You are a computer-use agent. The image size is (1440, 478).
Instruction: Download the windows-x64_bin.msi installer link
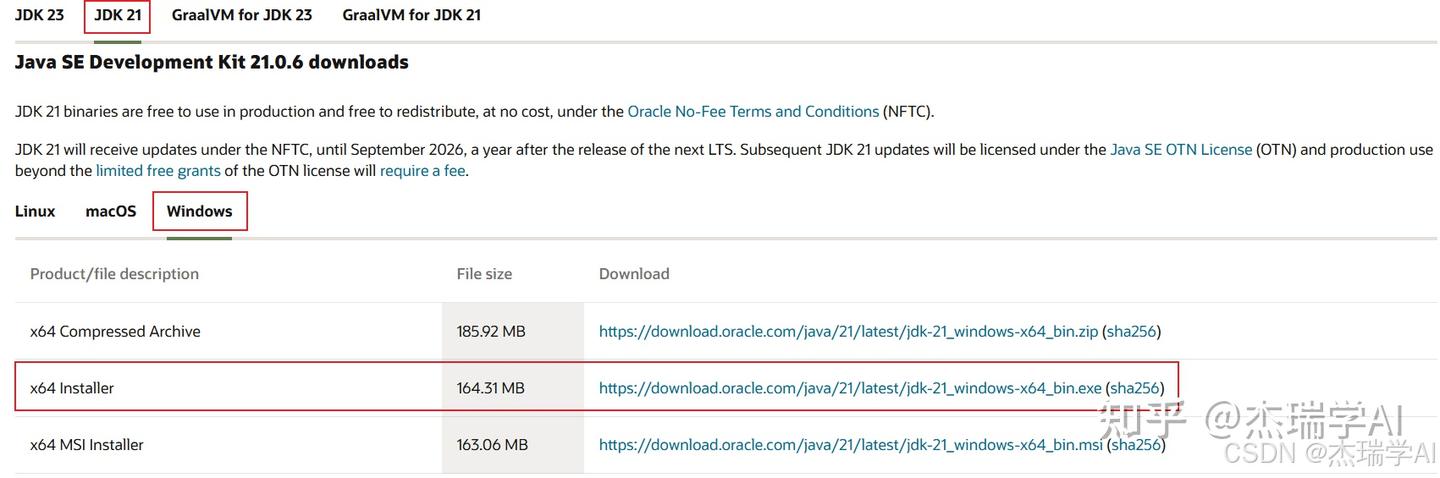pyautogui.click(x=850, y=445)
